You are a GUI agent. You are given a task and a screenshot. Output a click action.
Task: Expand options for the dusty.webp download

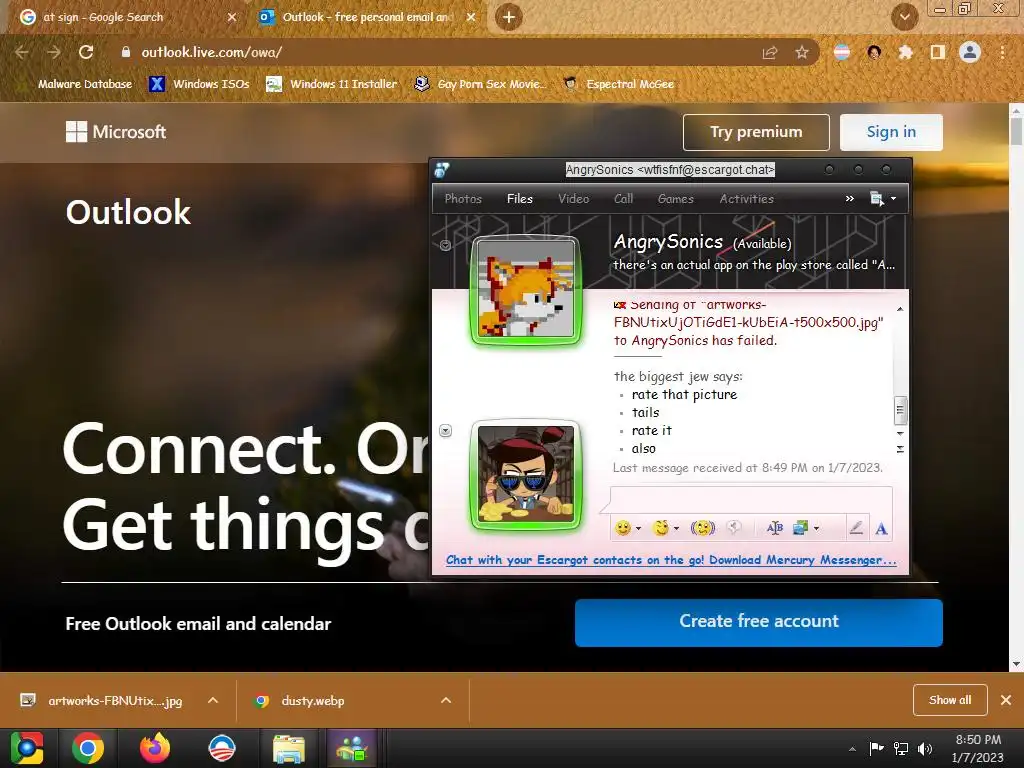[446, 700]
